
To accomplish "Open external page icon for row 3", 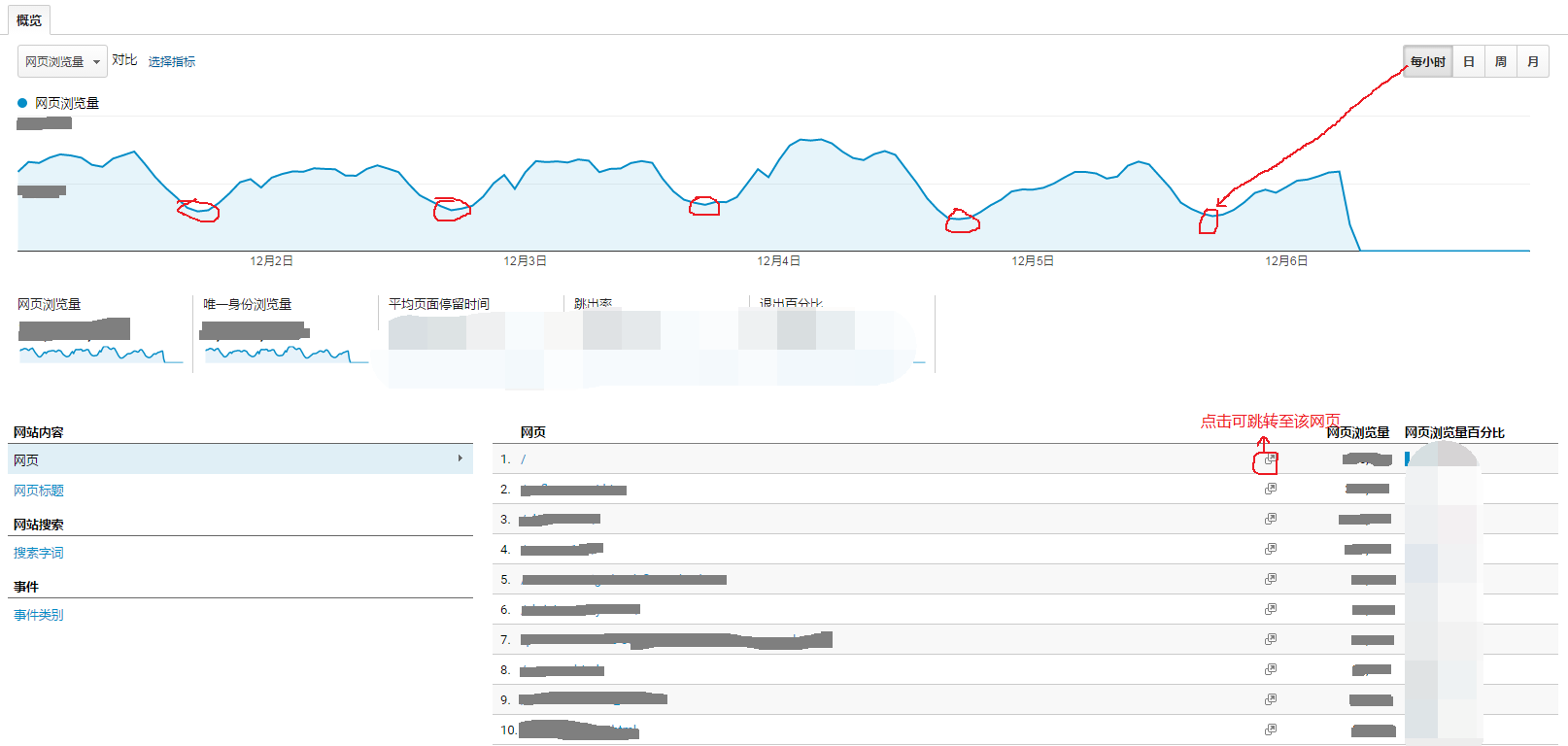I will tap(1270, 520).
